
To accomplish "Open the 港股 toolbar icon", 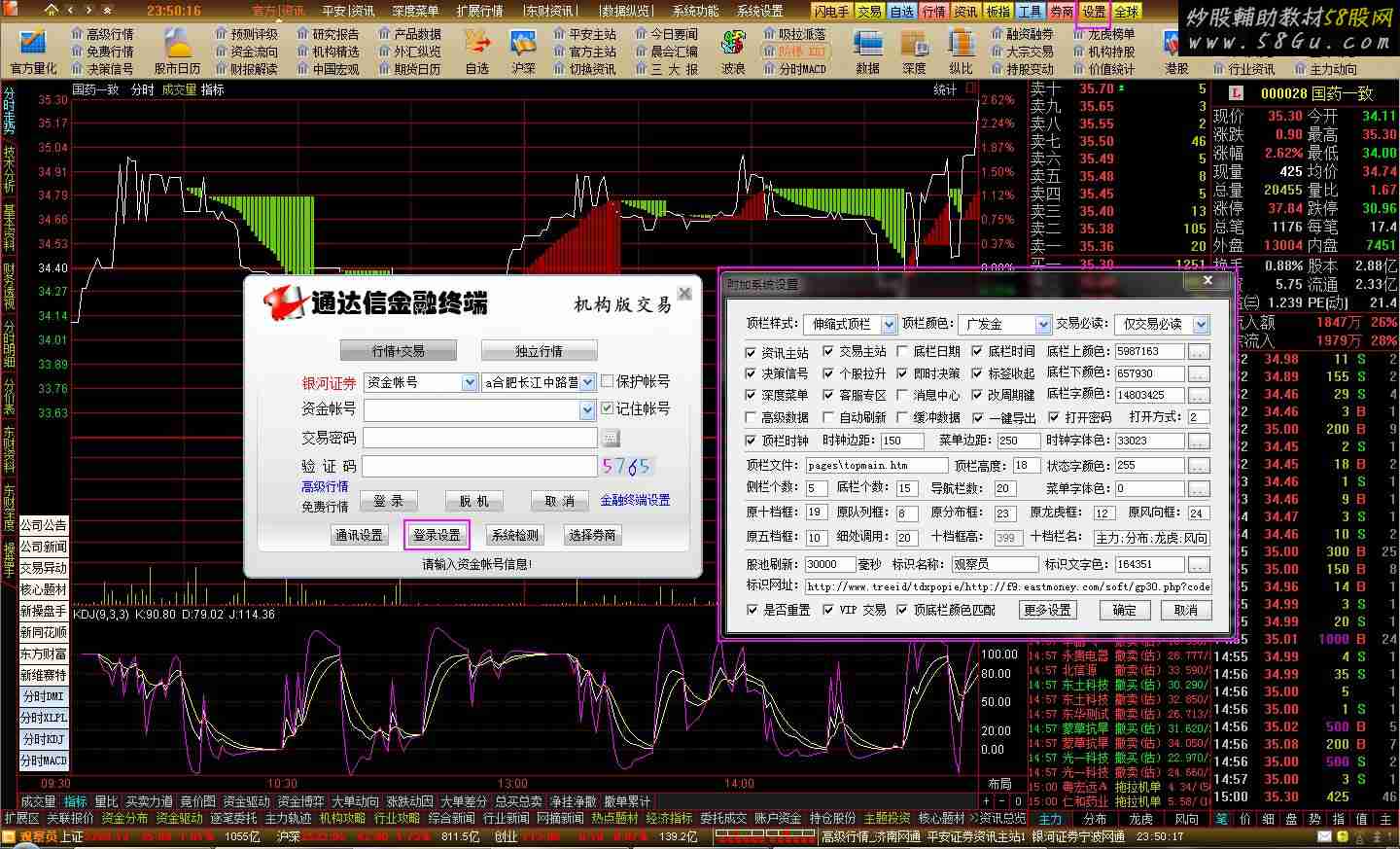I will (1177, 51).
